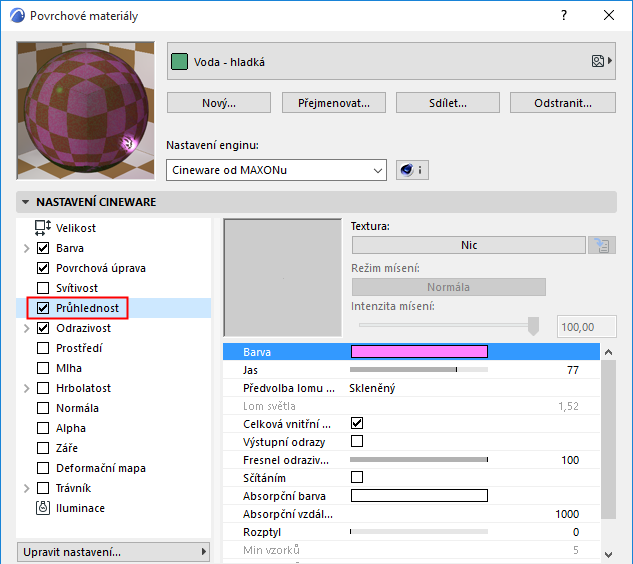Click the Nový... button
Screen dimensions: 633x564
(219, 103)
